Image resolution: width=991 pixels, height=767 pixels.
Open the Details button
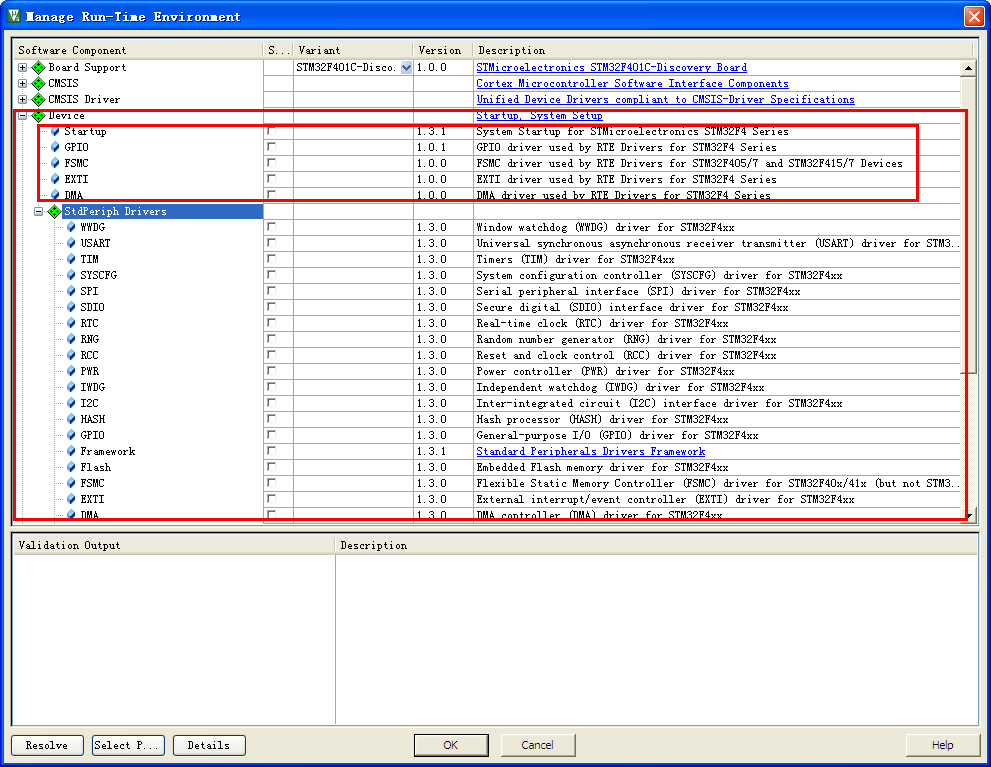click(209, 746)
